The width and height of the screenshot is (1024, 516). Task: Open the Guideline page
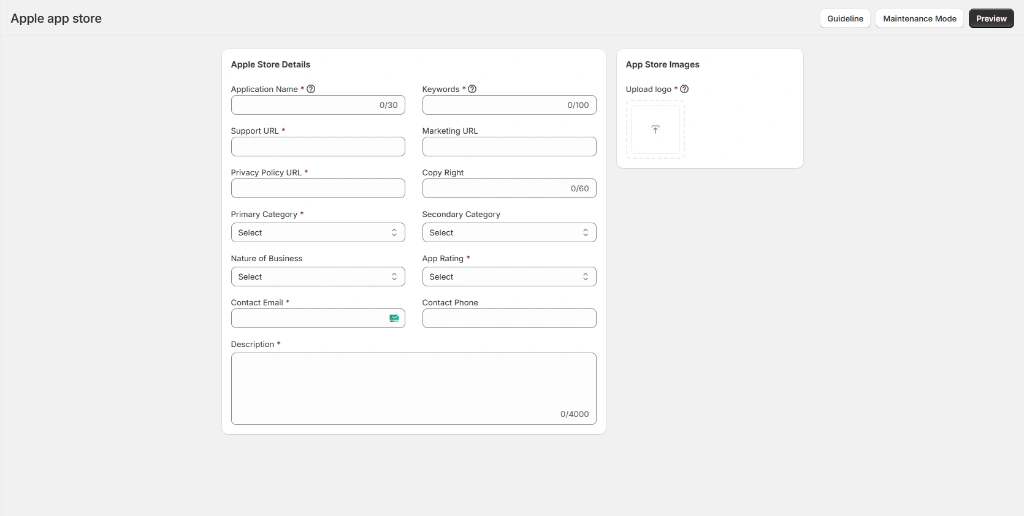845,18
